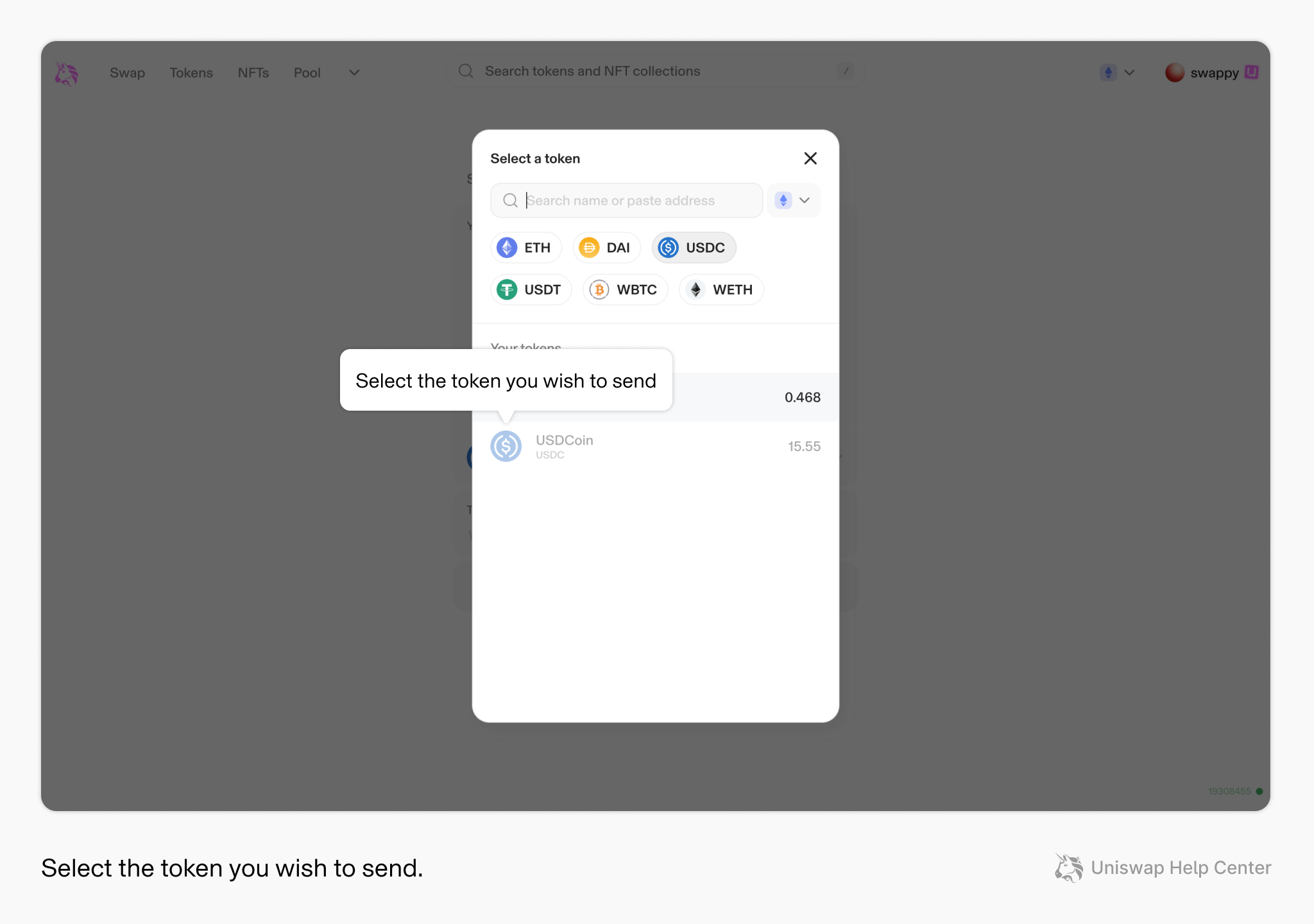1314x924 pixels.
Task: Click the slash shortcut badge in search bar
Action: [846, 71]
